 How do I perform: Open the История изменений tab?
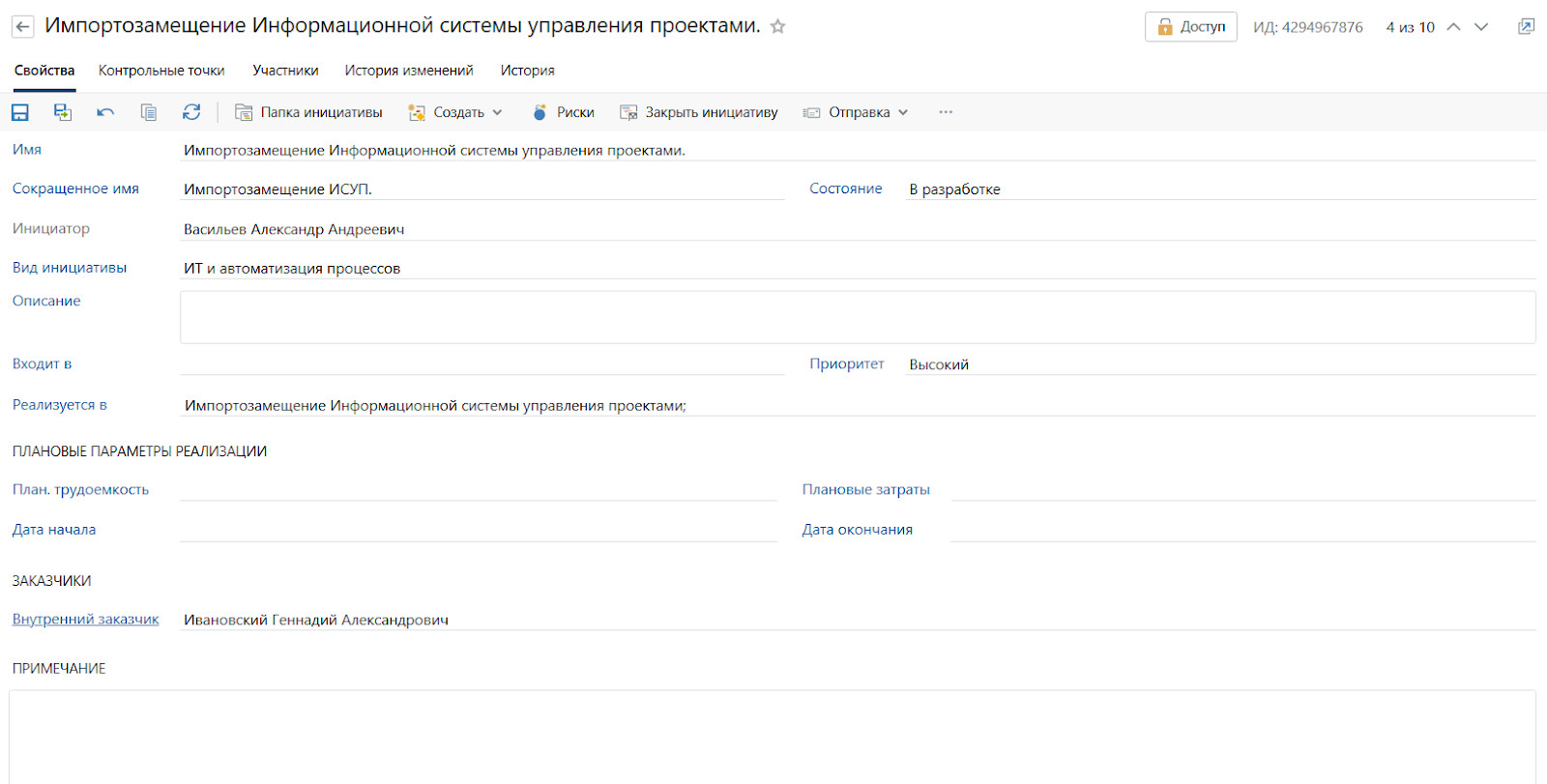click(409, 71)
